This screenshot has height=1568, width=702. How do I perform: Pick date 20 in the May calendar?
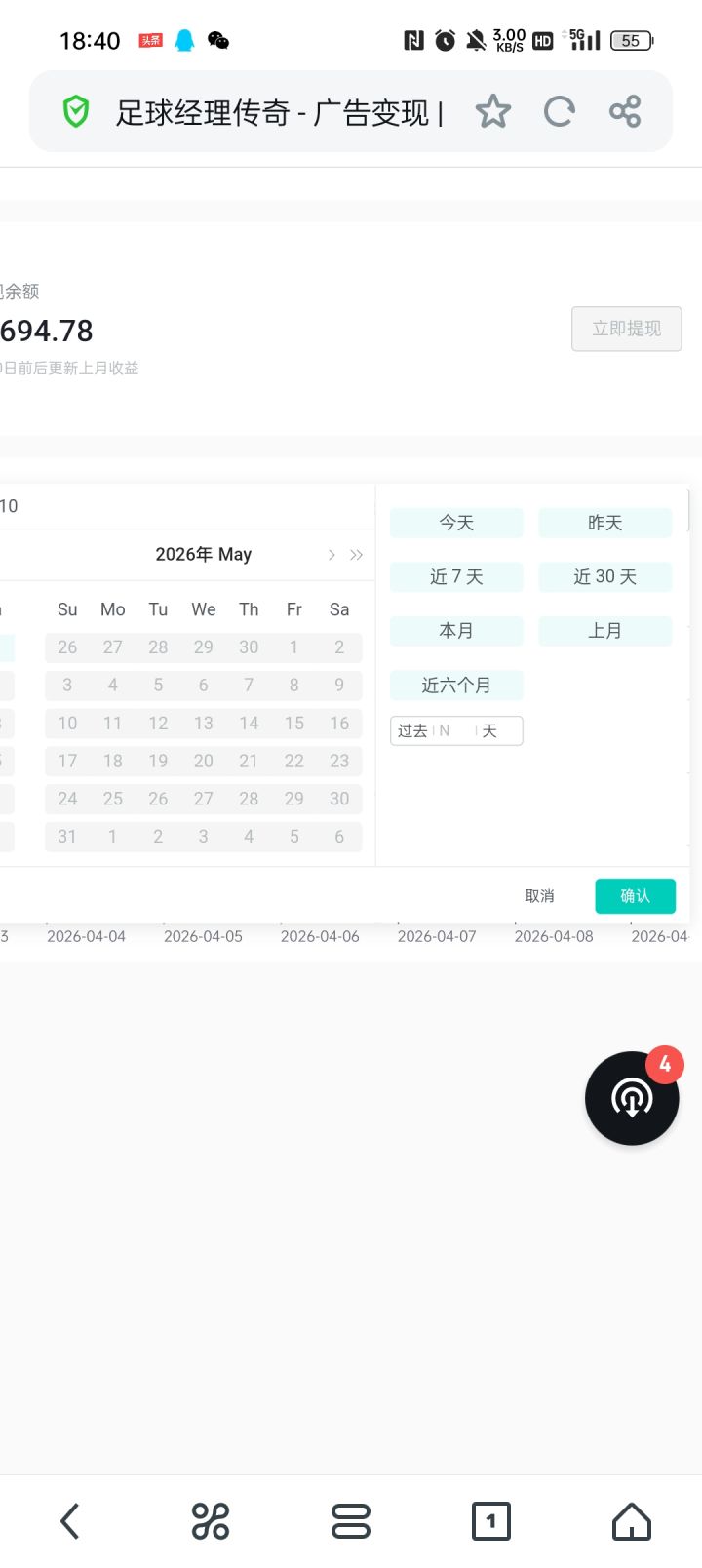203,761
